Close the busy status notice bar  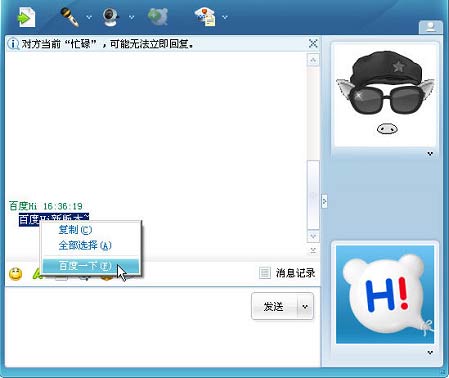click(313, 43)
